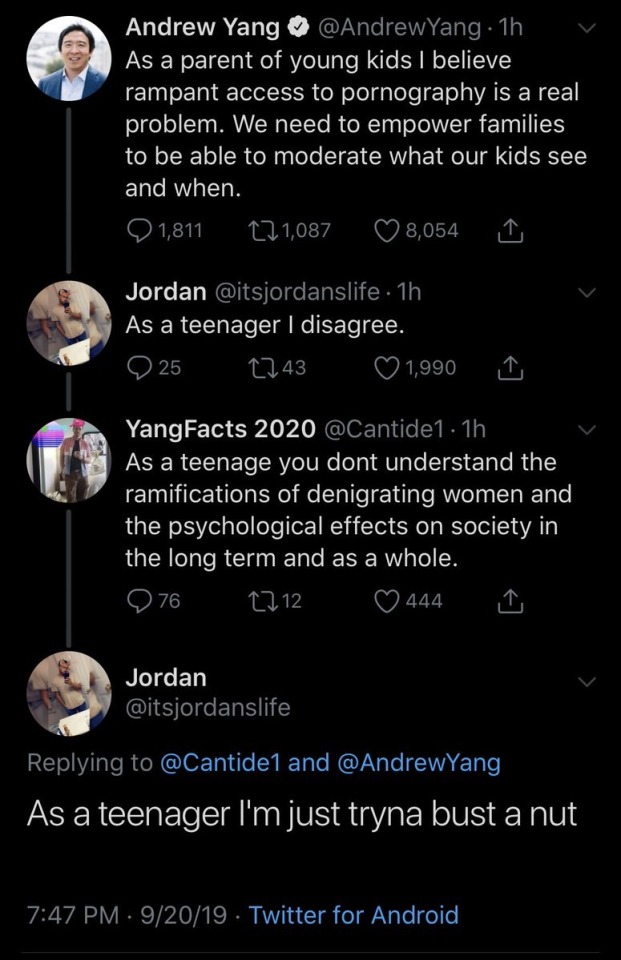This screenshot has height=960, width=621.
Task: Click the Twitter for Android source link
Action: pyautogui.click(x=353, y=915)
